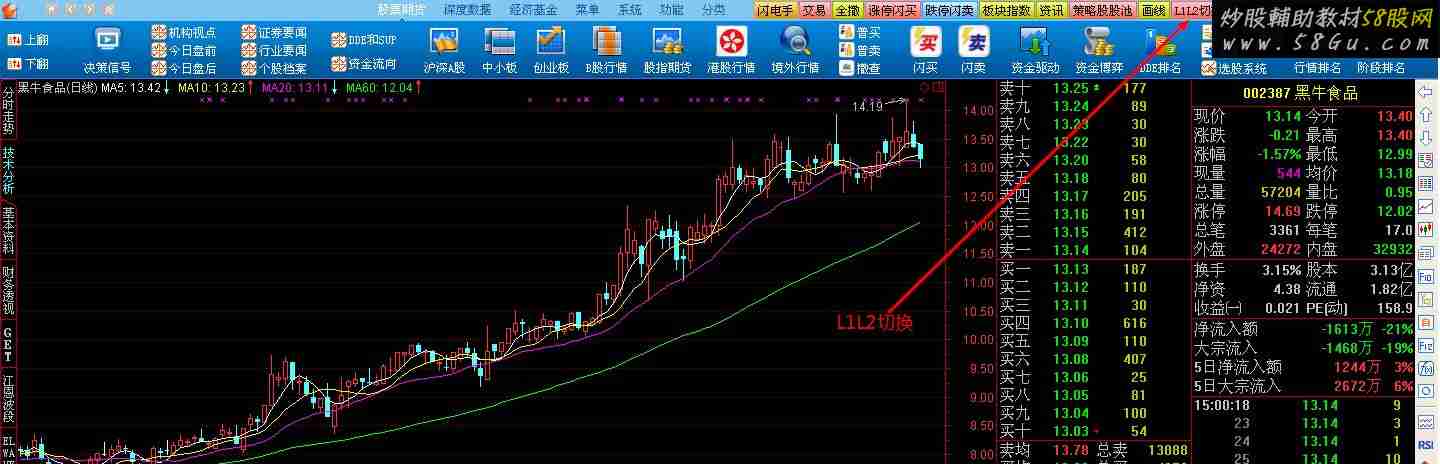Open DDE和SUP item
The height and width of the screenshot is (464, 1440).
pos(365,41)
